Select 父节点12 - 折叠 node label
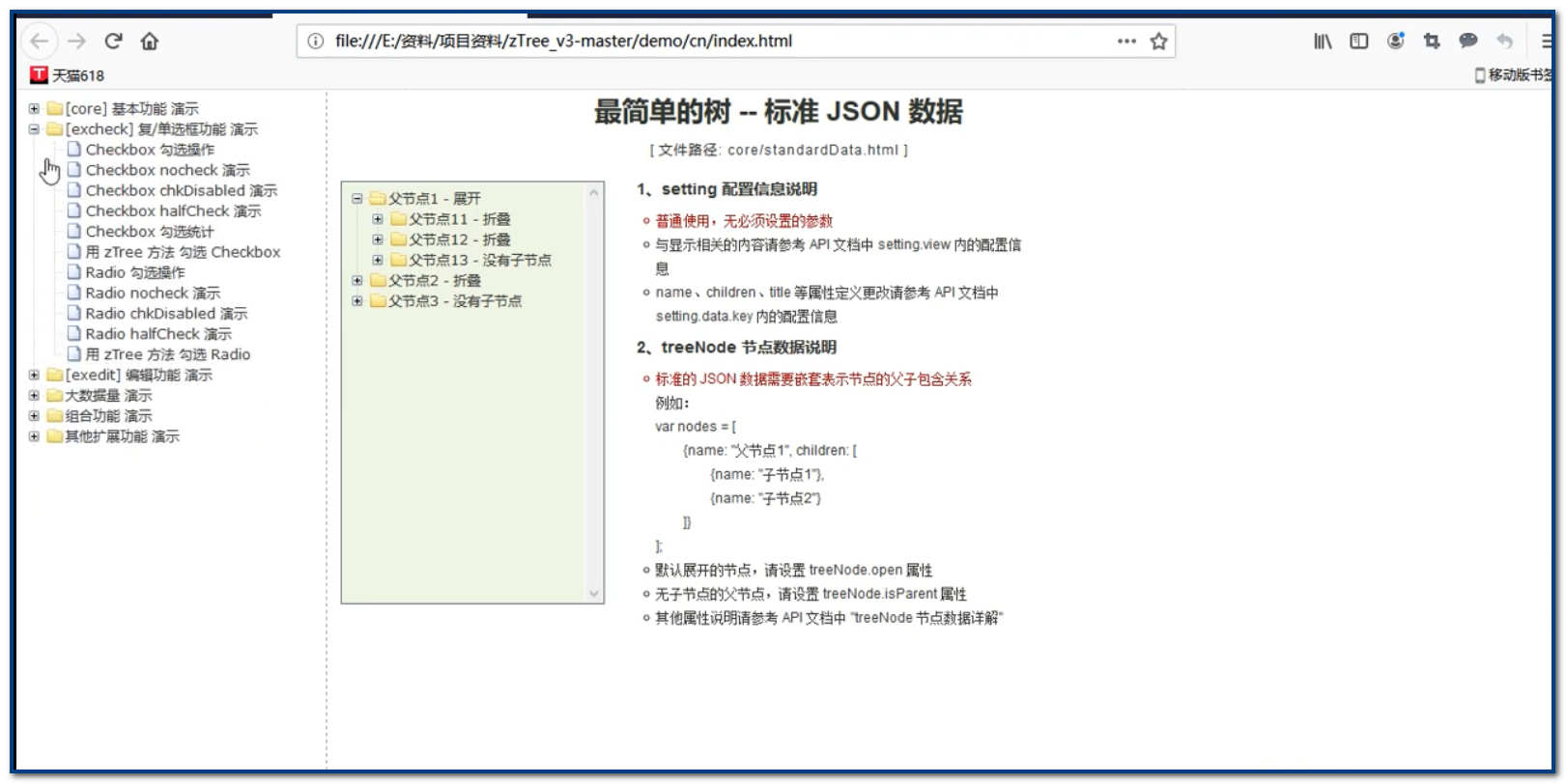Image resolution: width=1566 pixels, height=784 pixels. click(459, 239)
